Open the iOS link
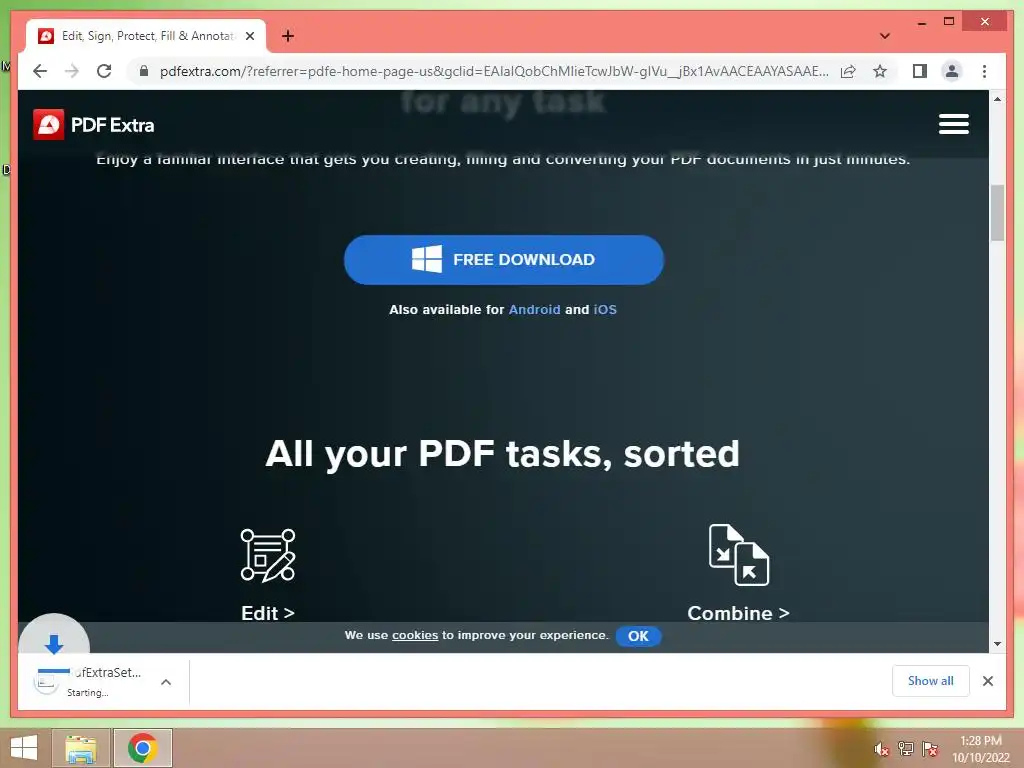 click(x=605, y=310)
